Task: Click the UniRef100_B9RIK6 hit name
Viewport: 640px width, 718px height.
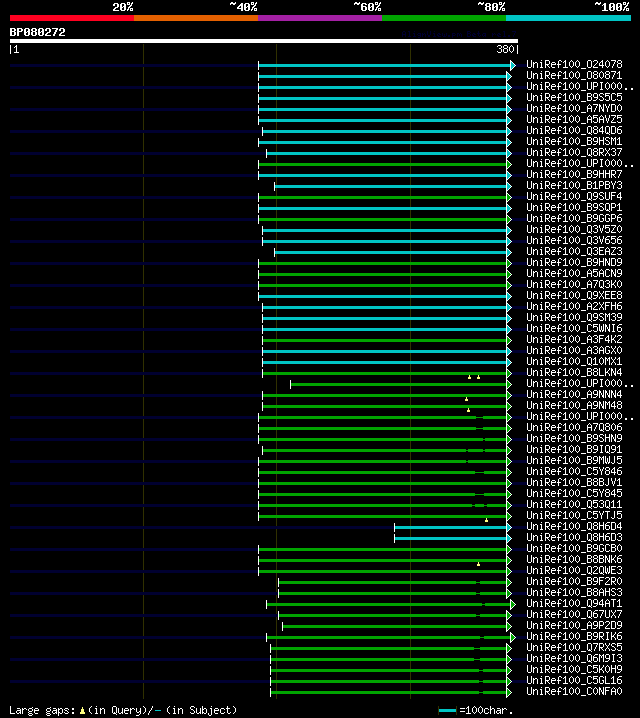Action: (x=574, y=636)
